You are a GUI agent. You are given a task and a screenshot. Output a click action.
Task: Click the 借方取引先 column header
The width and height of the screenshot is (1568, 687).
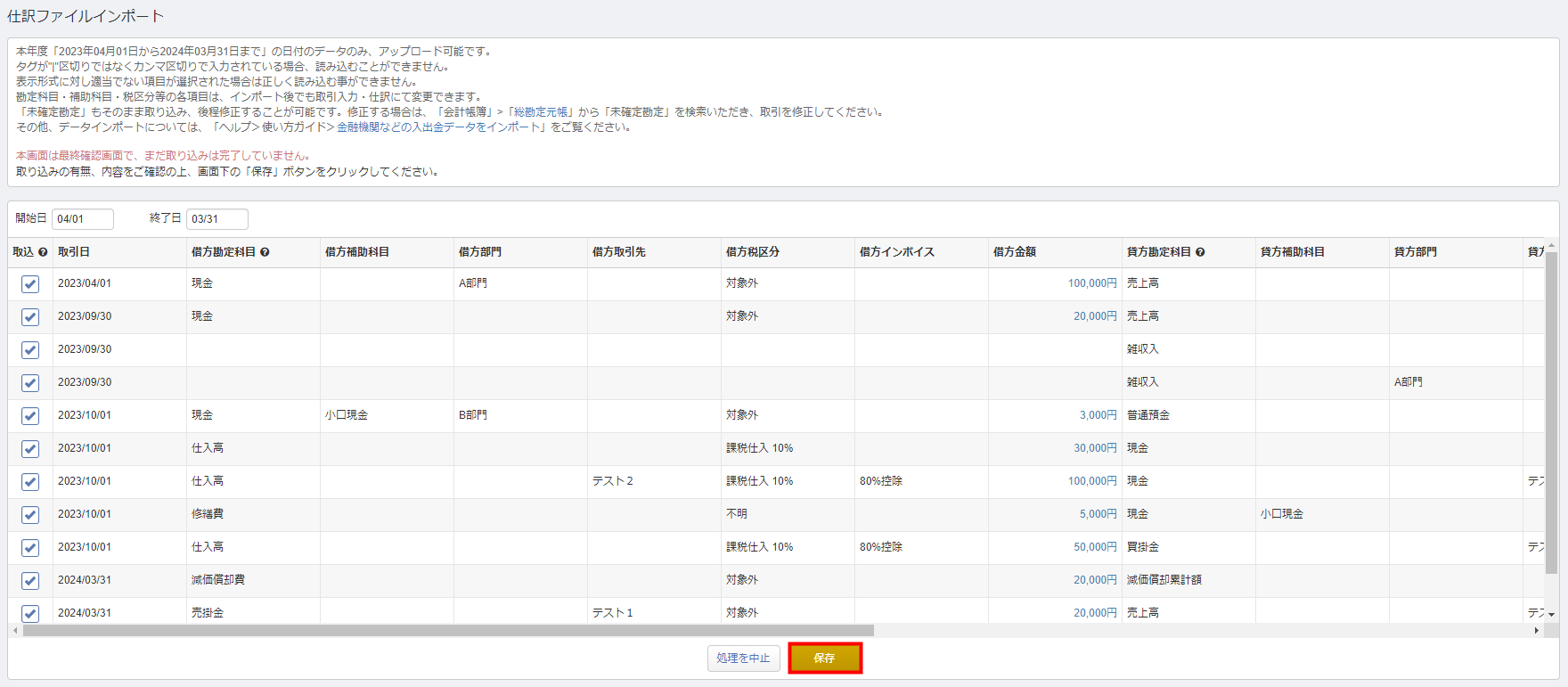click(x=655, y=252)
